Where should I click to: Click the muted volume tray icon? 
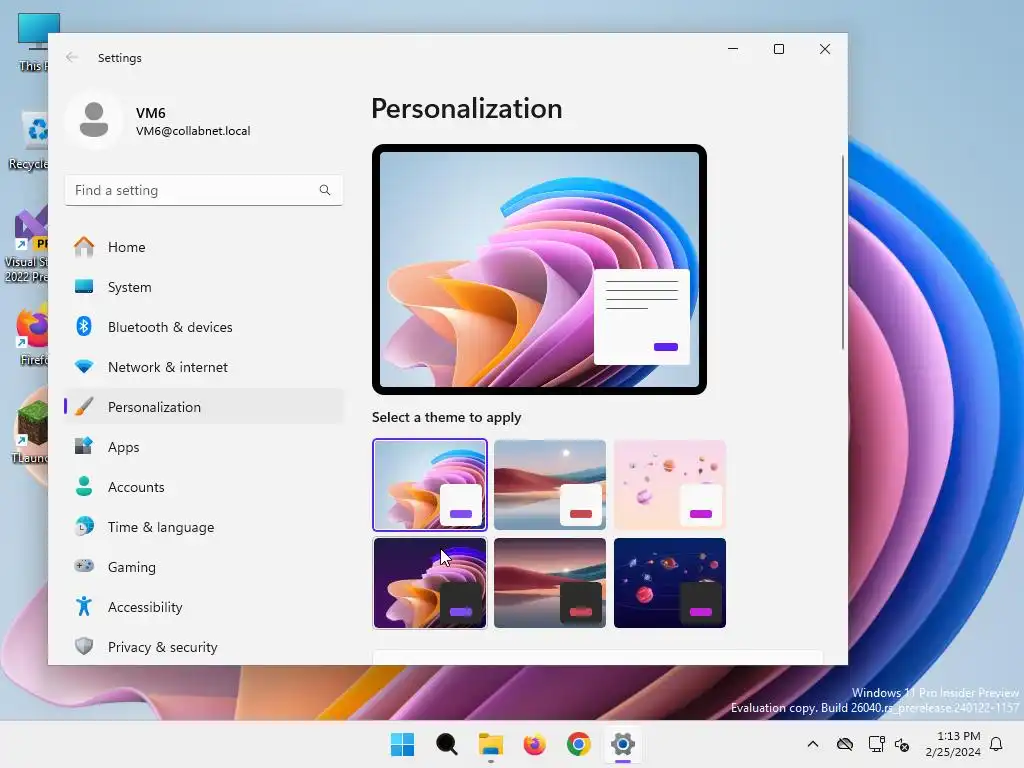pos(902,744)
